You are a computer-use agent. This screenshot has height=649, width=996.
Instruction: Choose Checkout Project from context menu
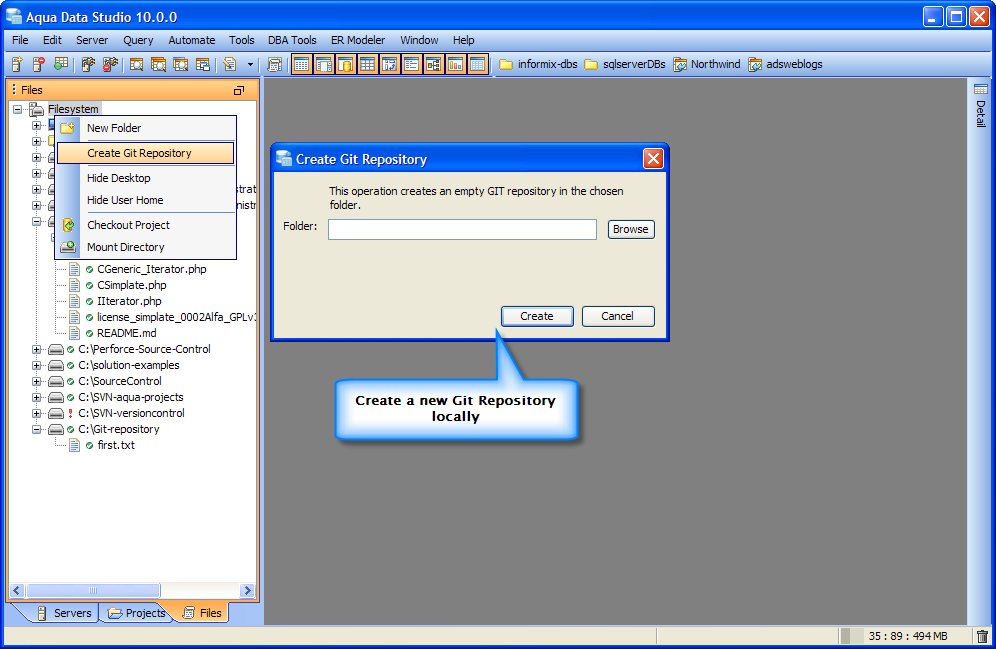point(146,225)
